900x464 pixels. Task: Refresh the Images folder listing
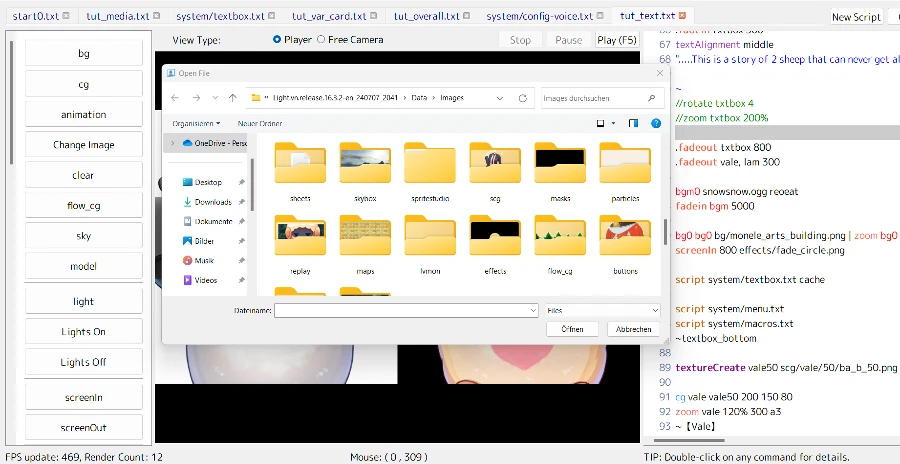522,98
